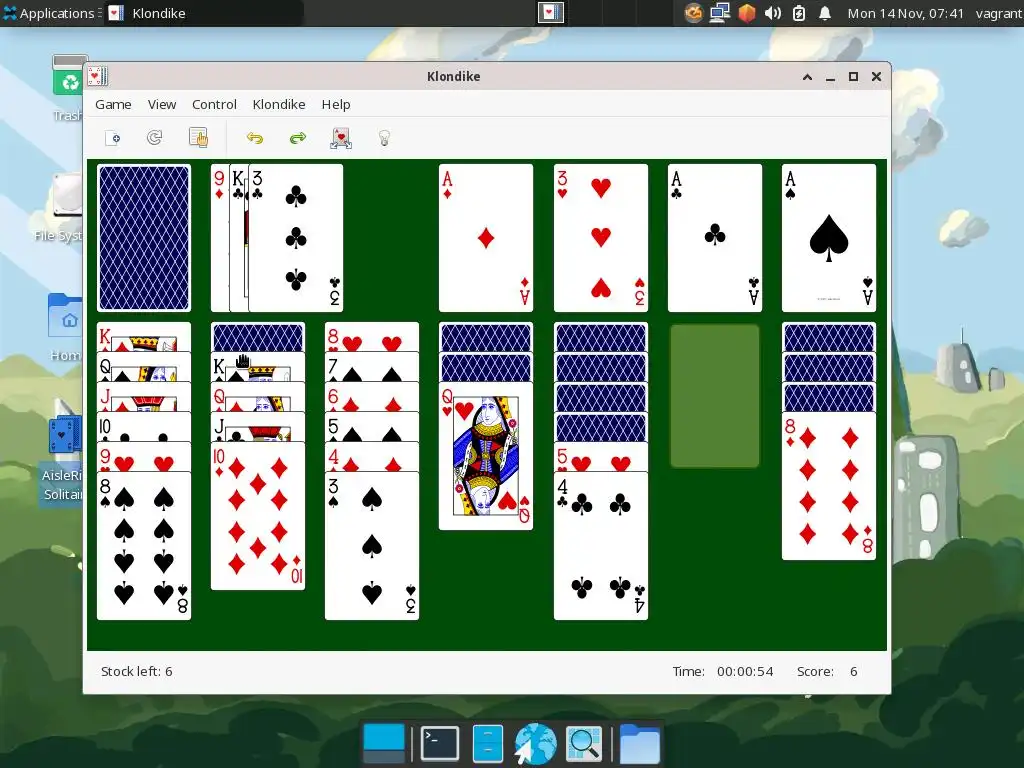This screenshot has height=768, width=1024.
Task: Click the orange shield tray icon
Action: click(746, 13)
